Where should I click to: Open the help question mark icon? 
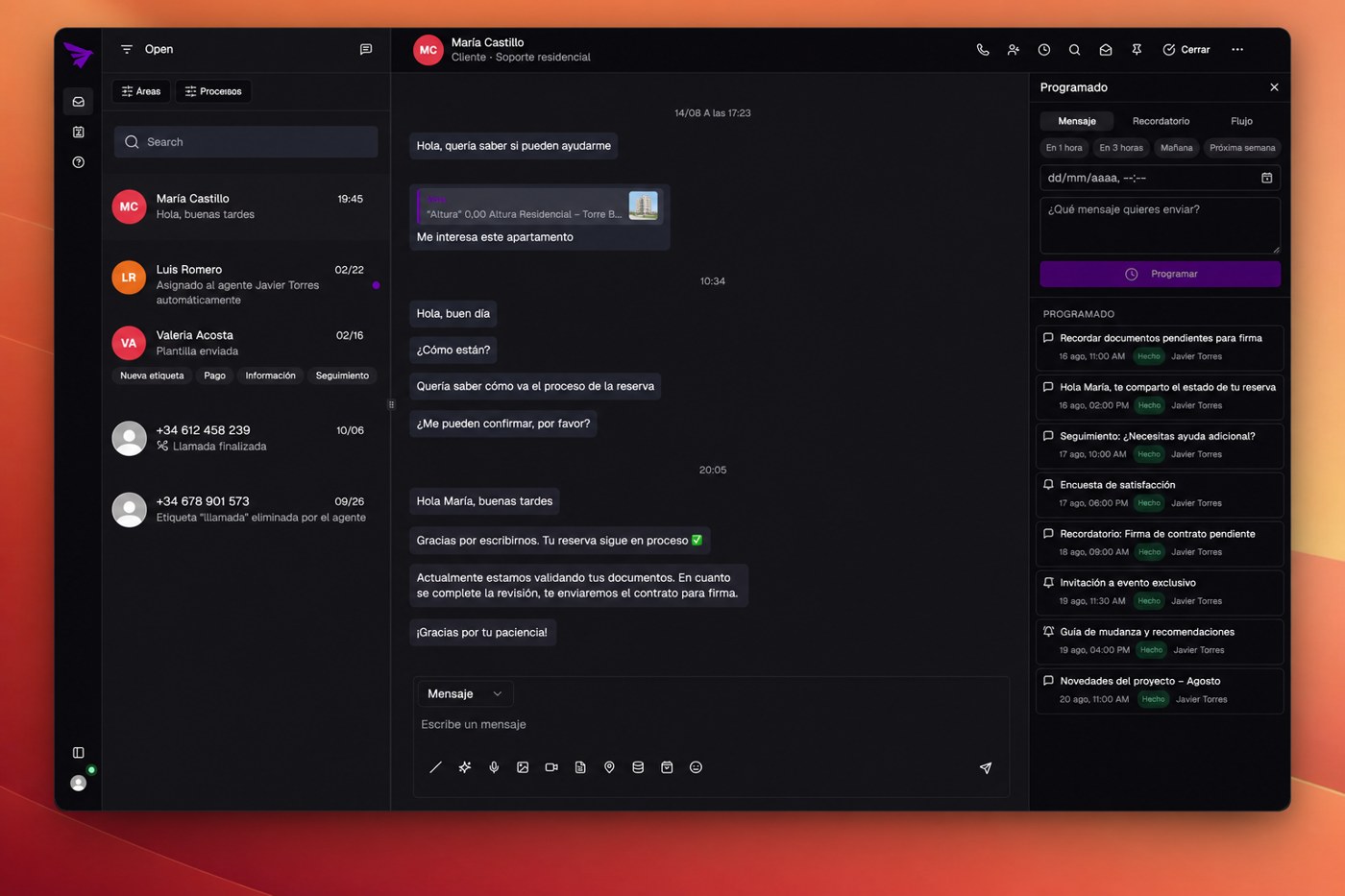tap(79, 162)
